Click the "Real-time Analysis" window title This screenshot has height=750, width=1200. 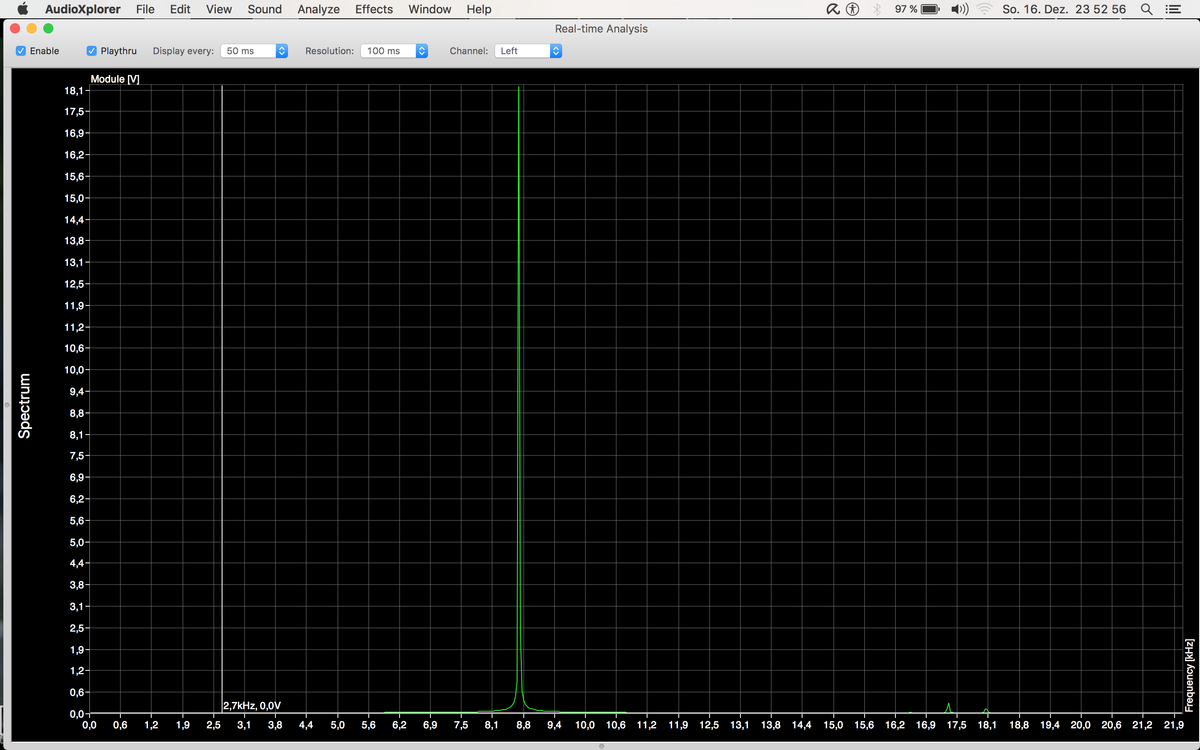[601, 29]
